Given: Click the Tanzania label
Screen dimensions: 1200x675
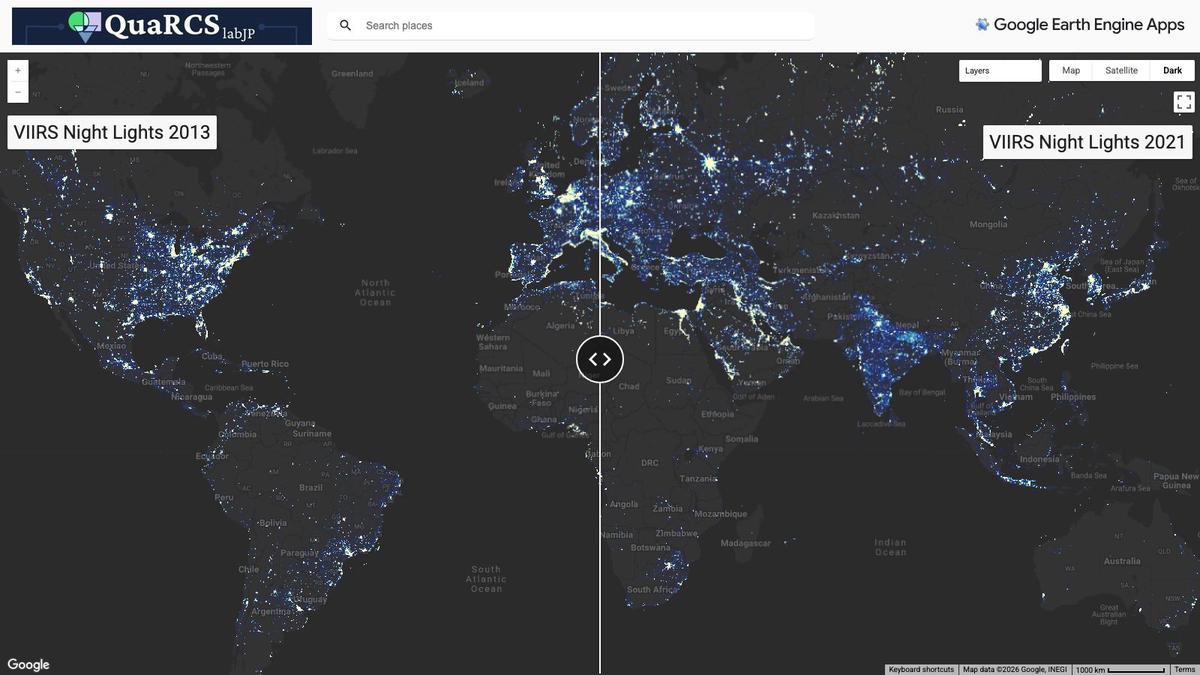Looking at the screenshot, I should click(699, 479).
